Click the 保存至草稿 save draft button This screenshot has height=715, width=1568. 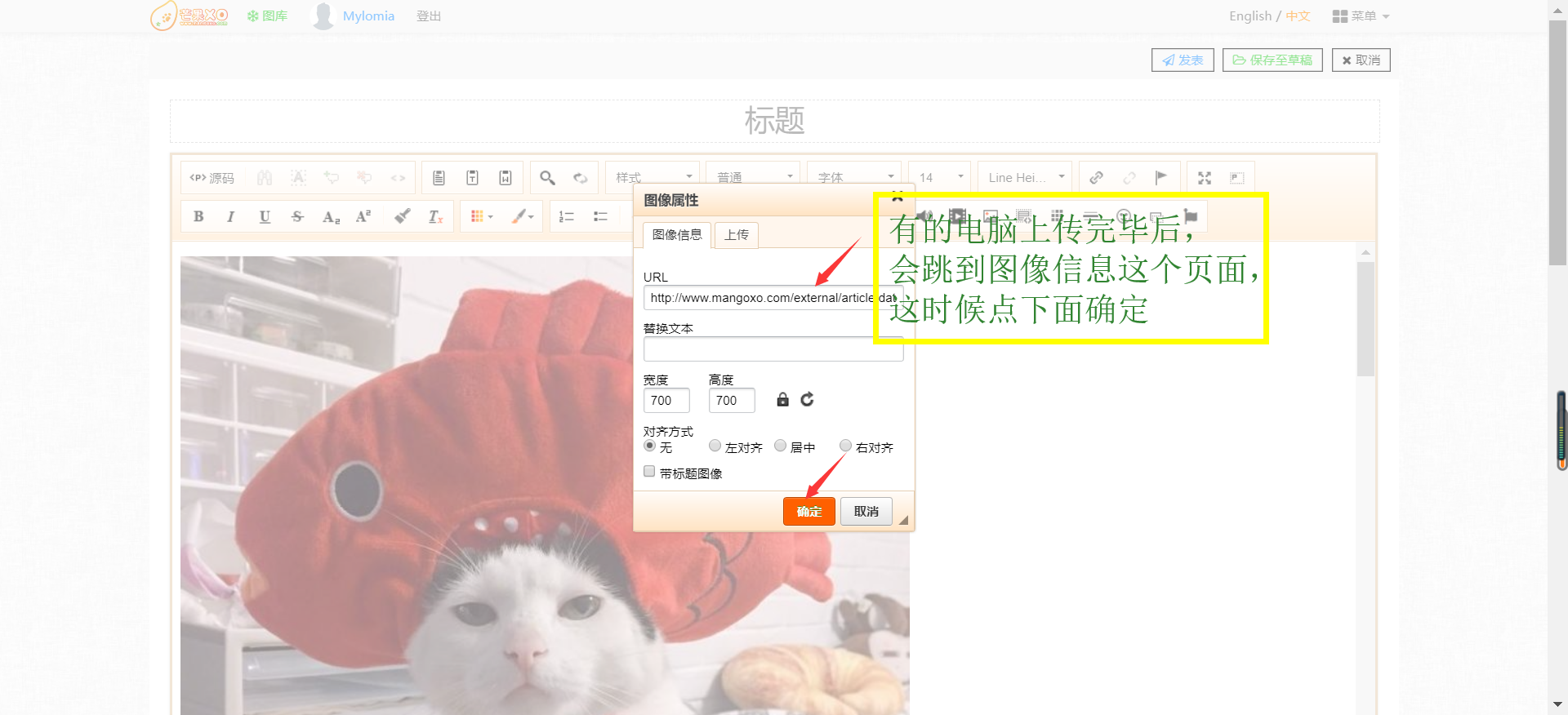[1272, 60]
